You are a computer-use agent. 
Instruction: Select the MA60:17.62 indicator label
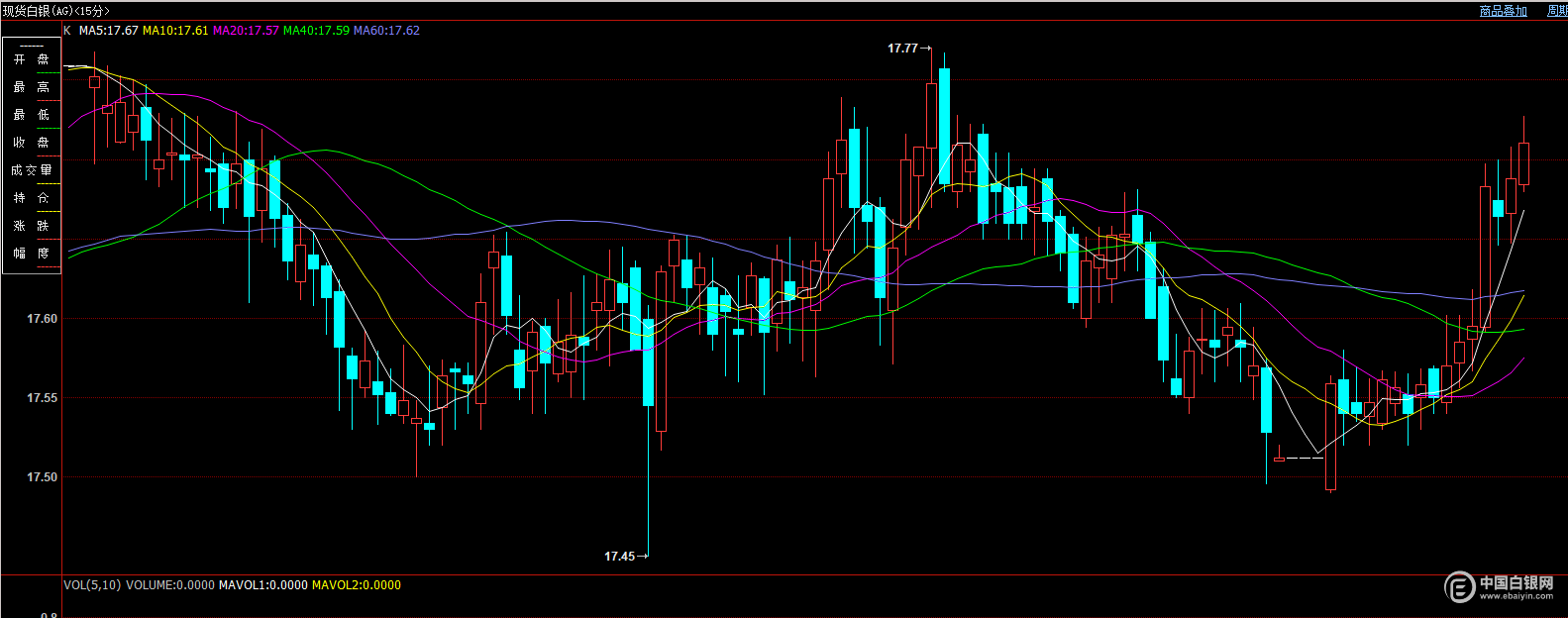pos(386,31)
